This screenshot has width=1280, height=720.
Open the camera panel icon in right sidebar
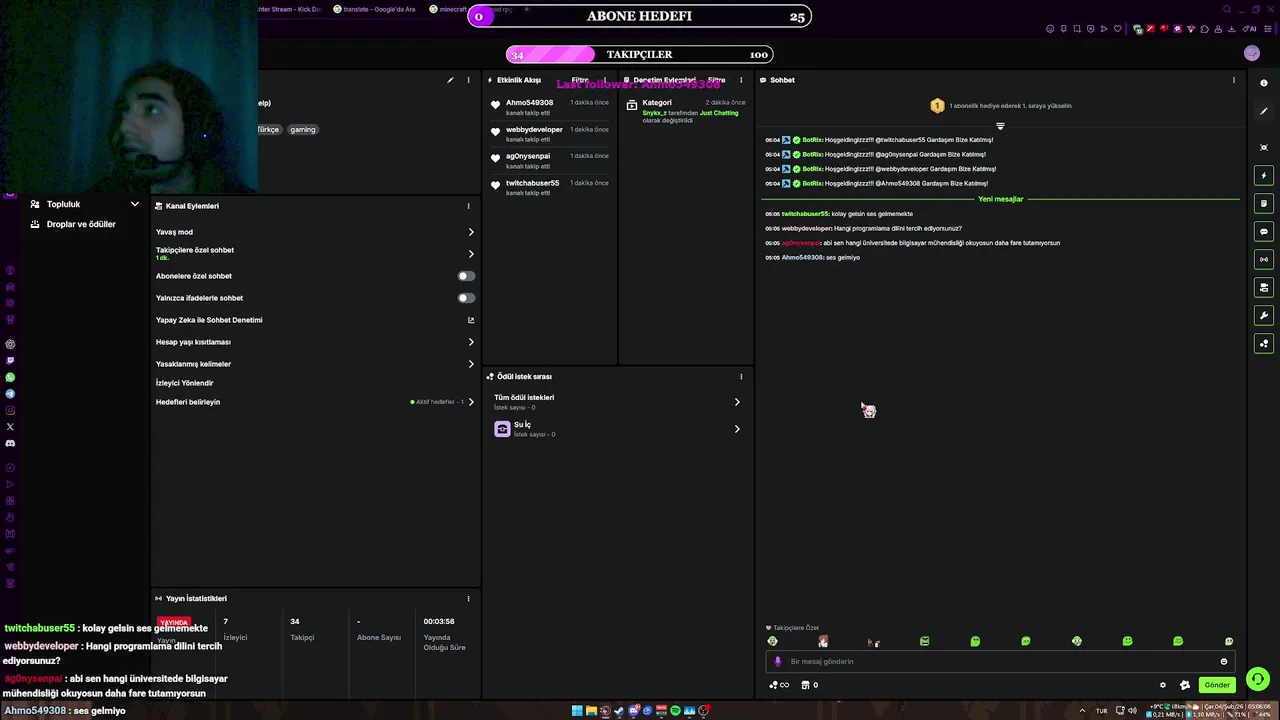click(x=1264, y=287)
